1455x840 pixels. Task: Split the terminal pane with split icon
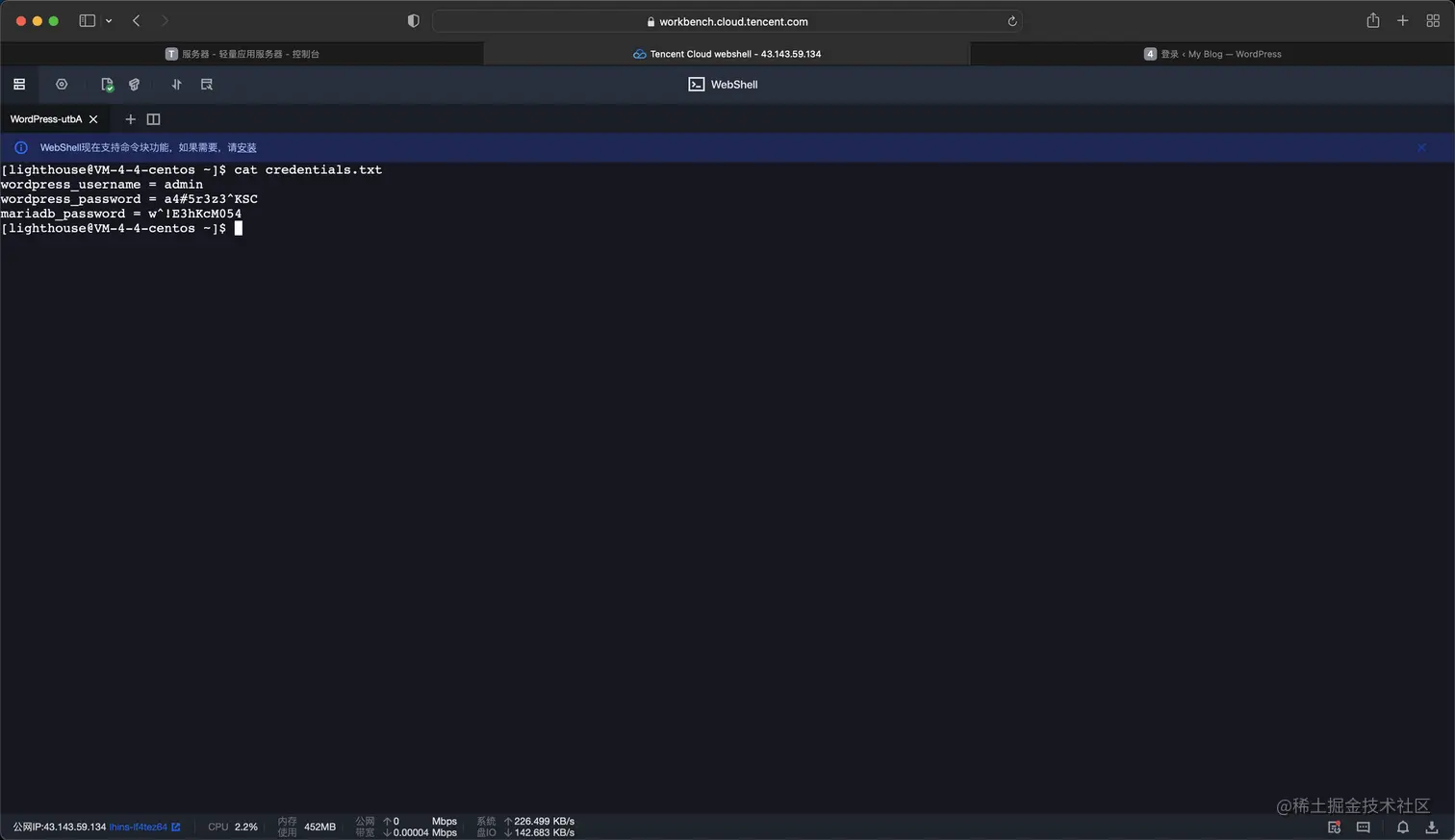click(153, 119)
